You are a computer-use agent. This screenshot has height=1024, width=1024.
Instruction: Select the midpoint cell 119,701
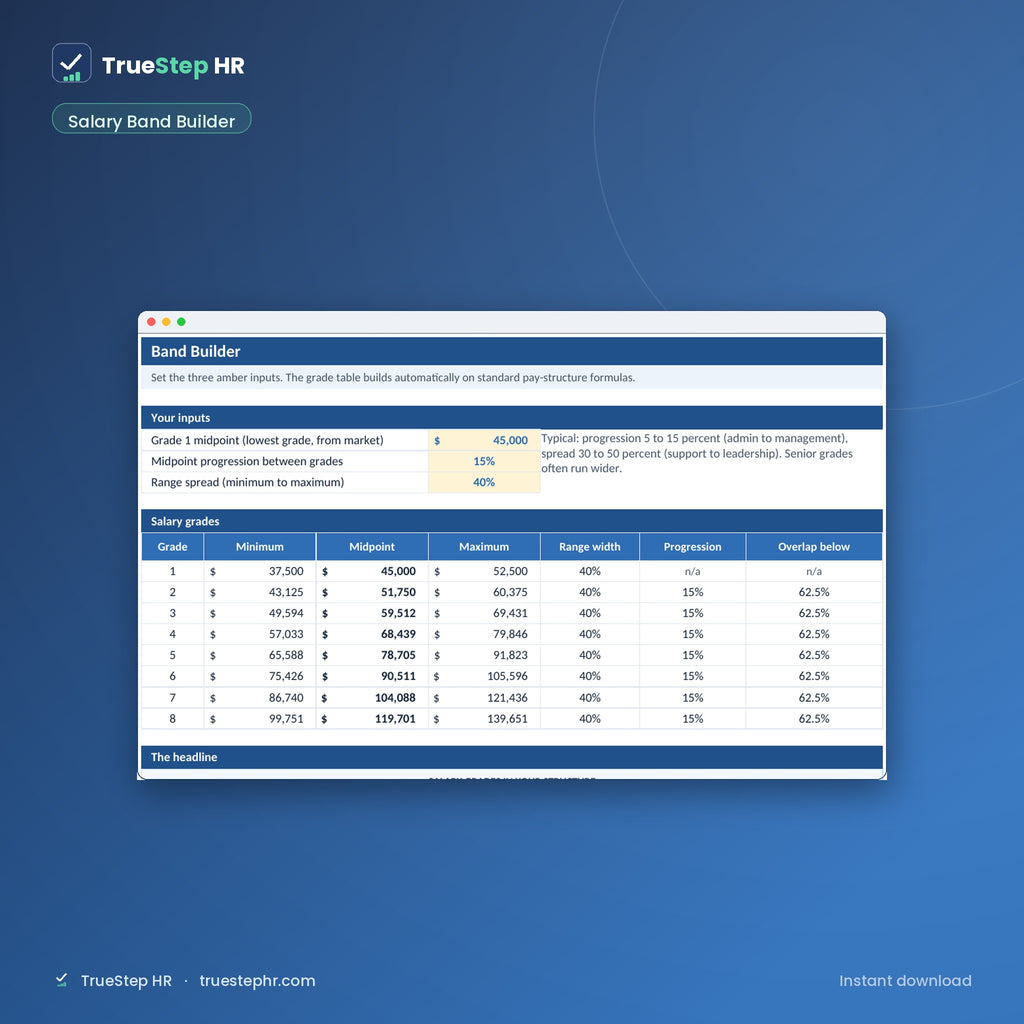click(x=372, y=718)
